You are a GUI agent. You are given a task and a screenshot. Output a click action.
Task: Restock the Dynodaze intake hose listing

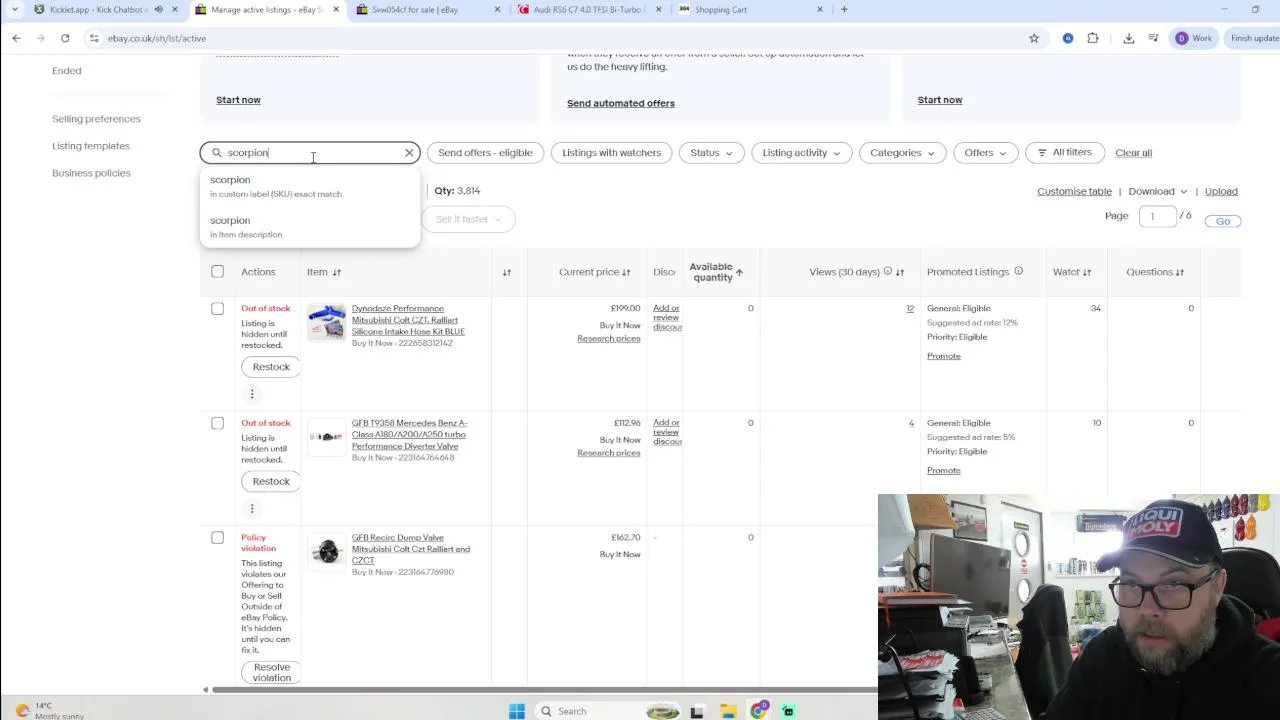click(x=271, y=367)
